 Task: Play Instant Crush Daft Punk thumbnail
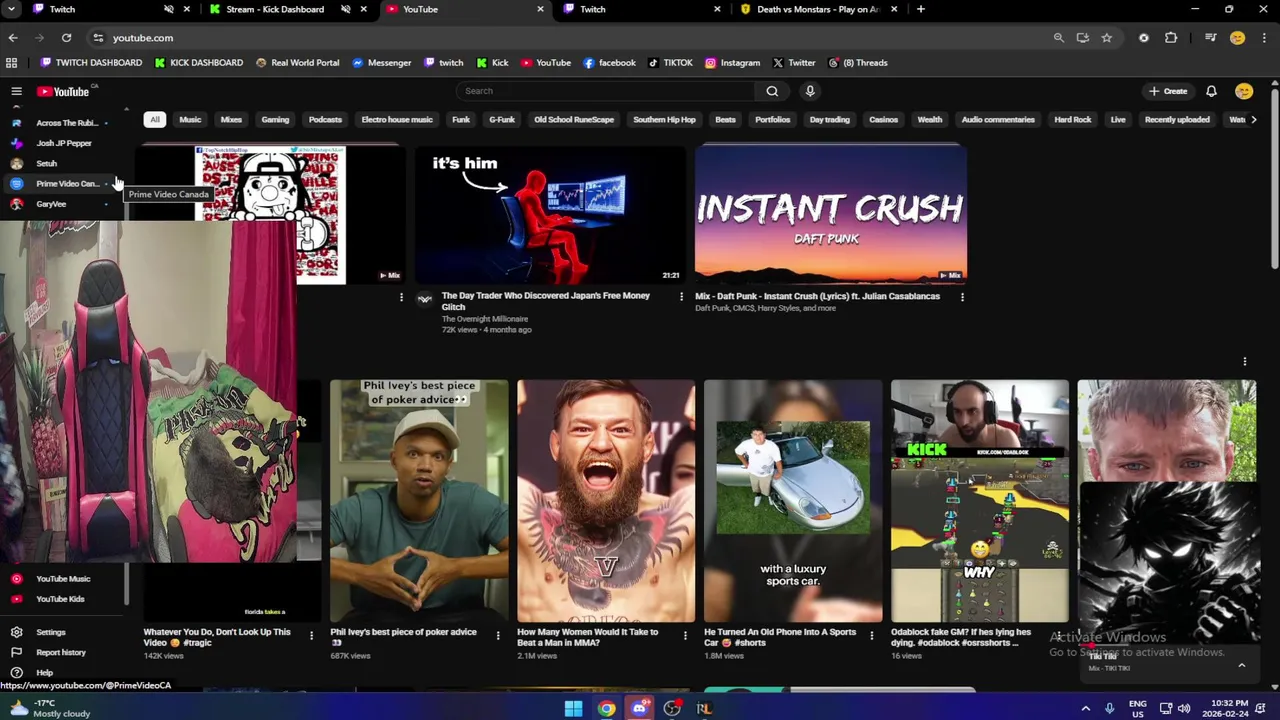[830, 214]
